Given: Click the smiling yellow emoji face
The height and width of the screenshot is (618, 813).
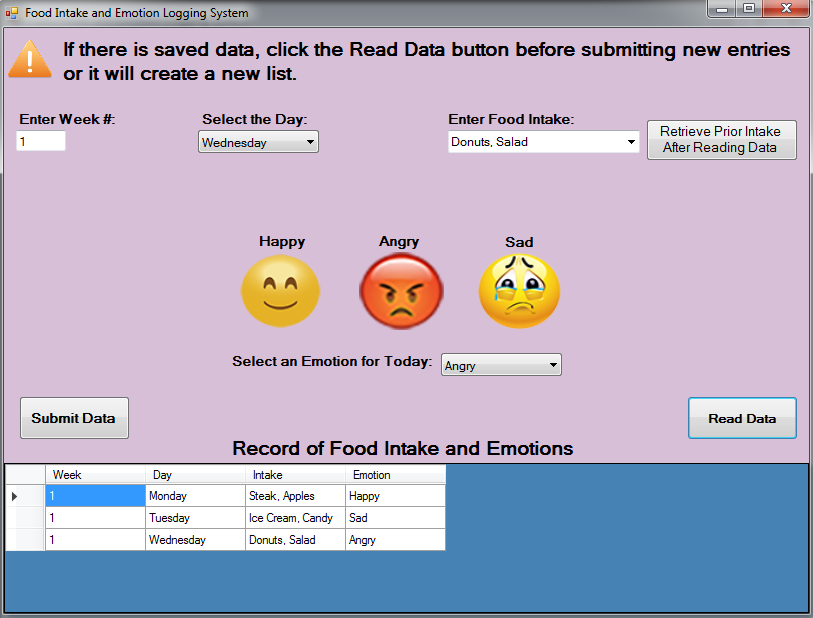Looking at the screenshot, I should pos(281,291).
